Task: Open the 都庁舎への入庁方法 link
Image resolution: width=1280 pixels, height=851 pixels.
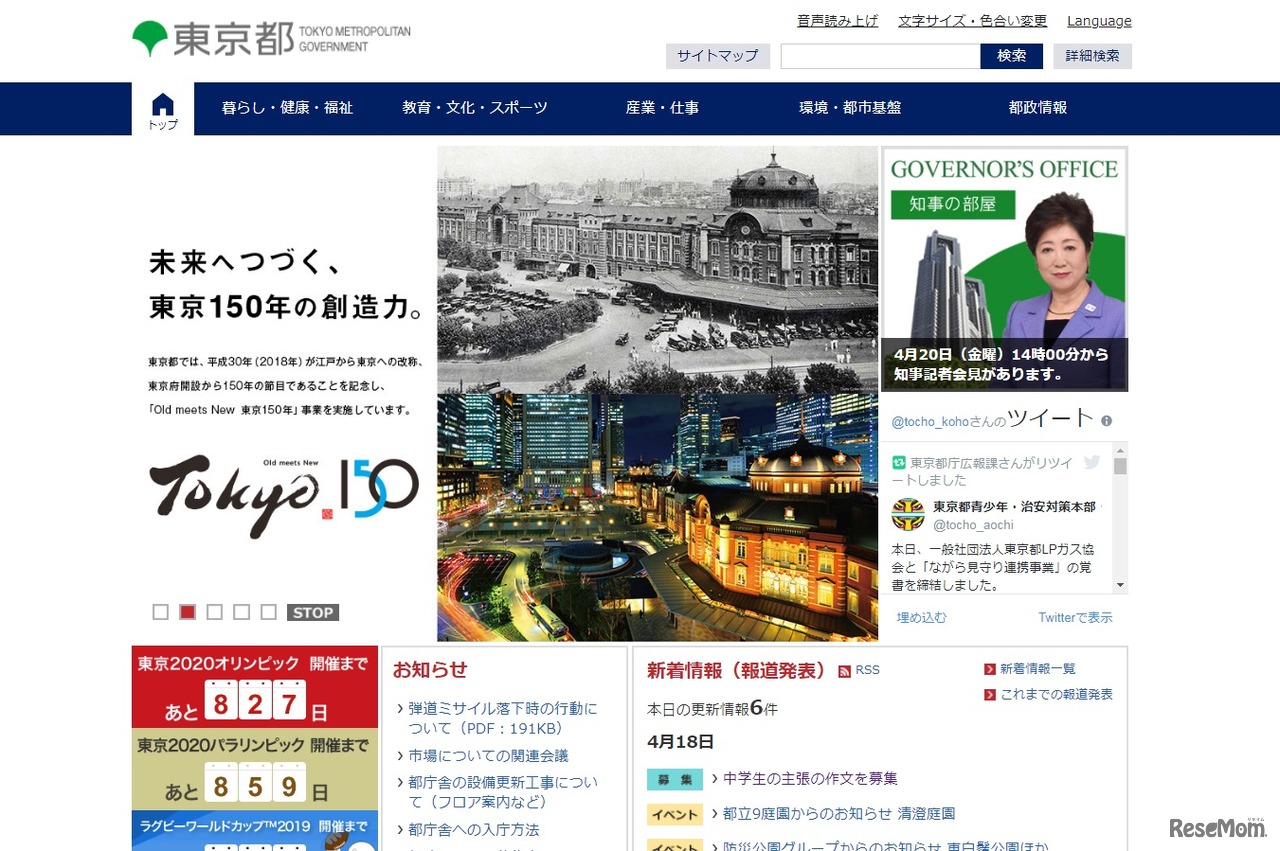Action: pyautogui.click(x=473, y=830)
